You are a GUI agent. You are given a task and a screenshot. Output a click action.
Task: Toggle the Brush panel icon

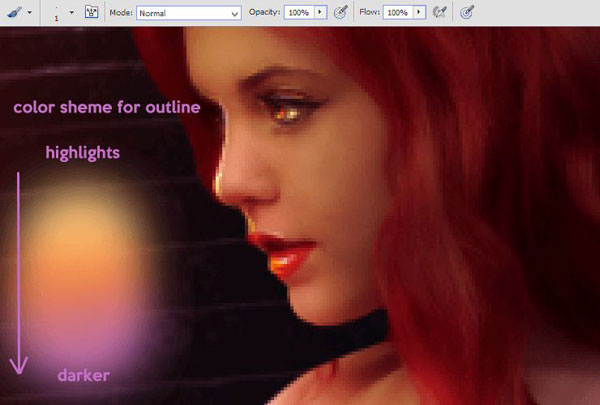tap(91, 12)
